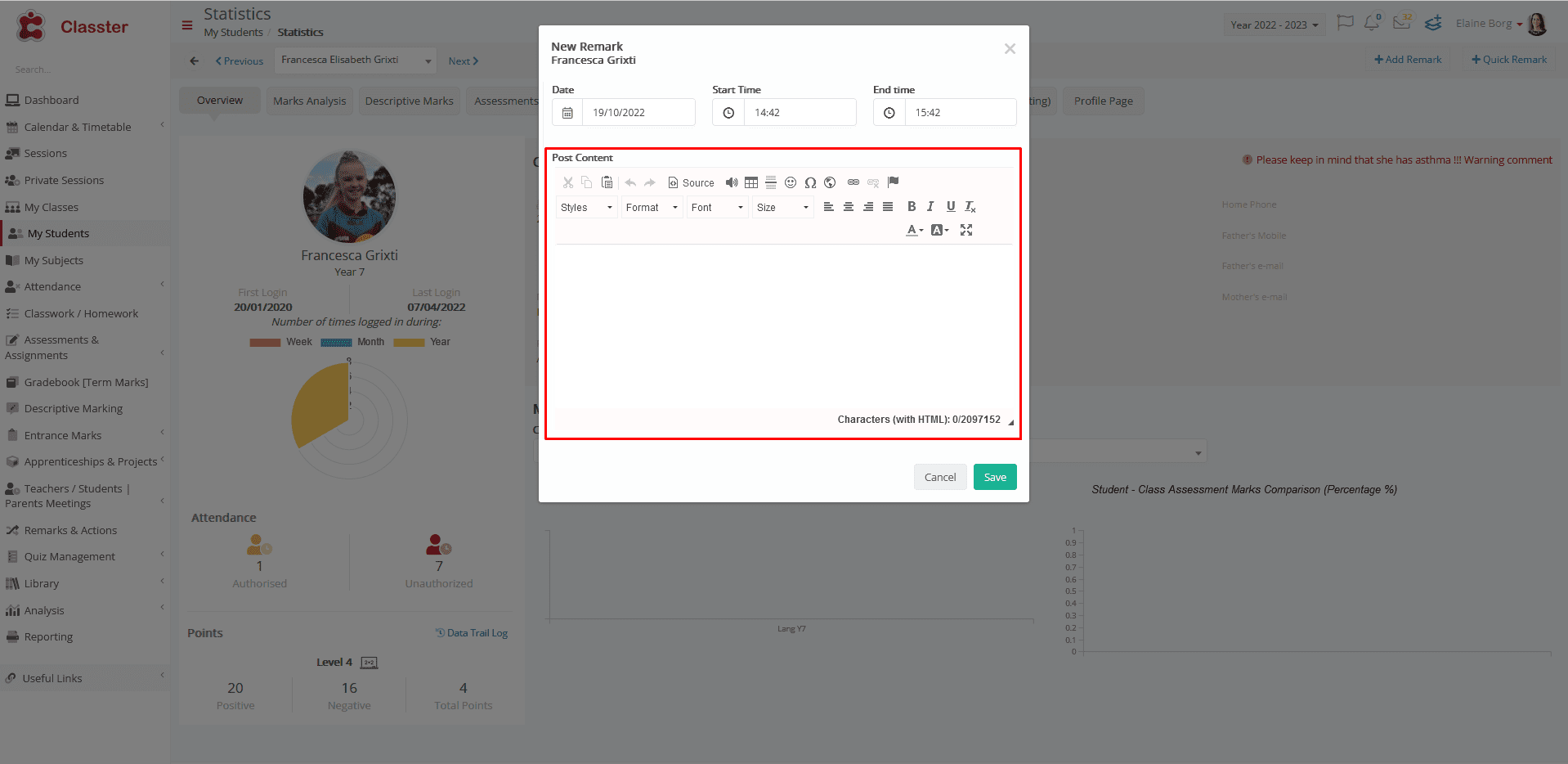This screenshot has width=1568, height=764.
Task: Insert a table into the post content
Action: point(751,182)
